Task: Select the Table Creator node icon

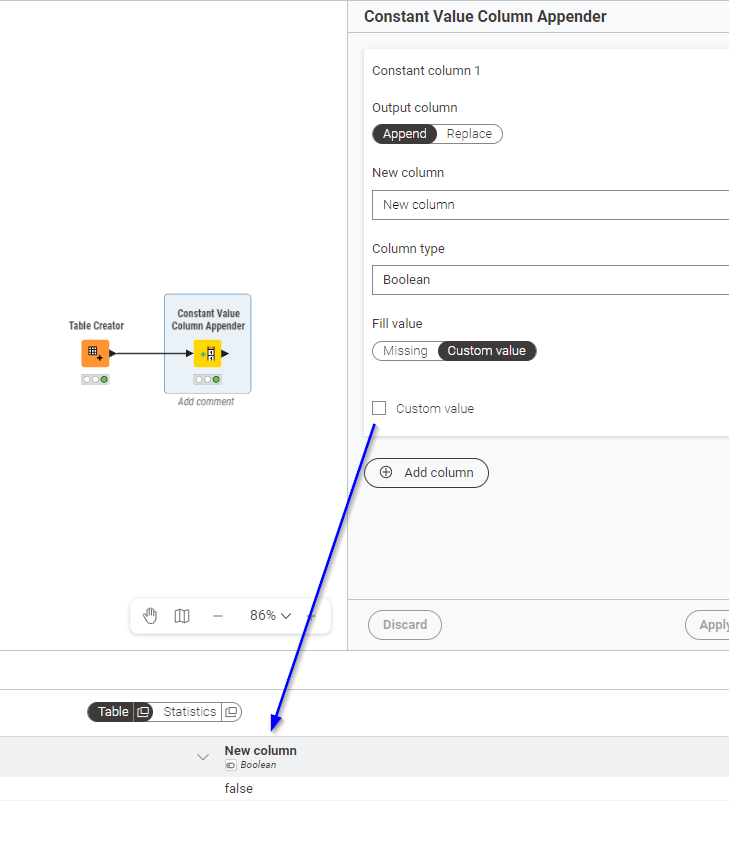Action: click(95, 353)
